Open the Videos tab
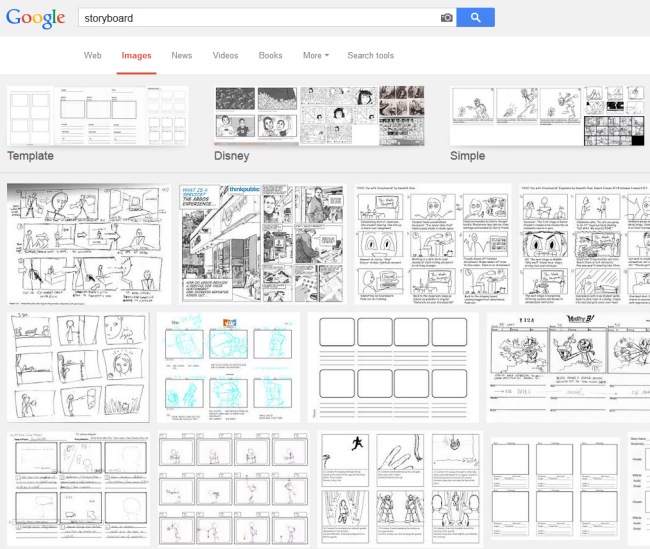Screen dimensions: 650x549 click(x=226, y=56)
